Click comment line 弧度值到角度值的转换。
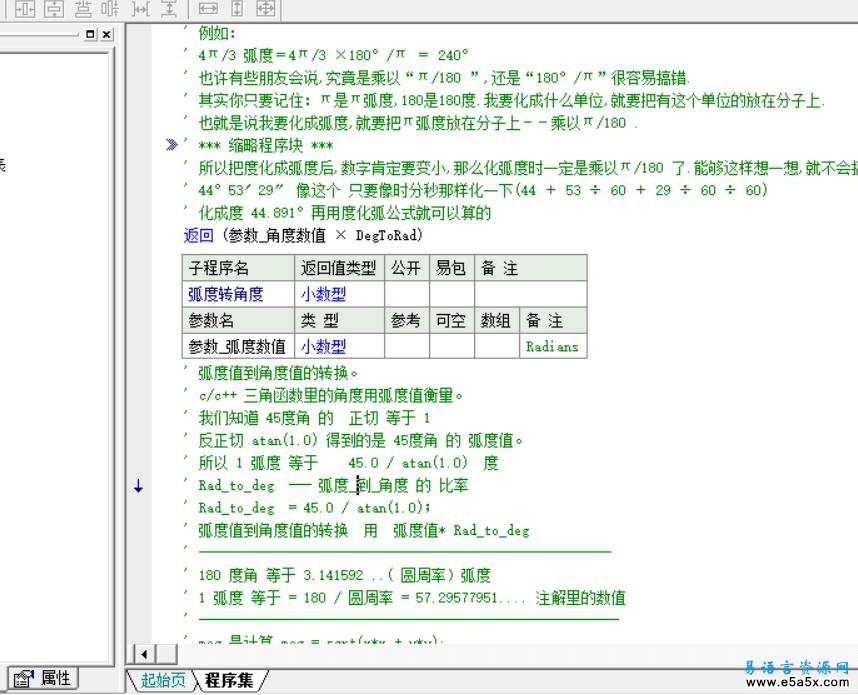The image size is (858, 695). (278, 373)
